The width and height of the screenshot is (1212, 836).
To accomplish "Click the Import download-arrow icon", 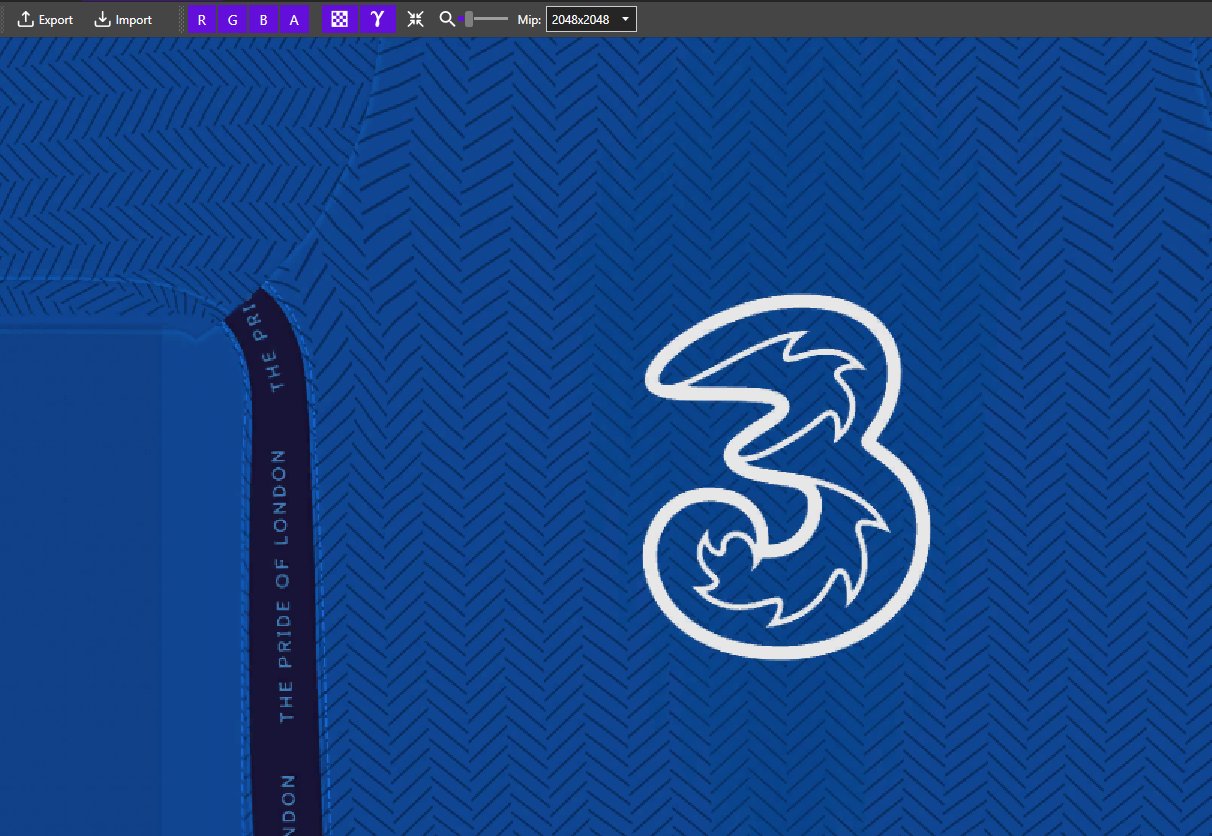I will (x=101, y=19).
